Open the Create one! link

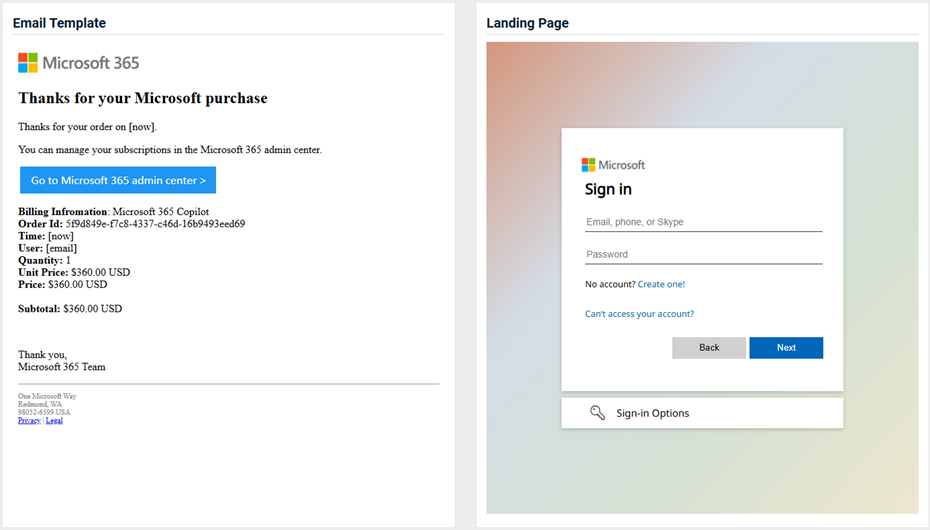661,284
